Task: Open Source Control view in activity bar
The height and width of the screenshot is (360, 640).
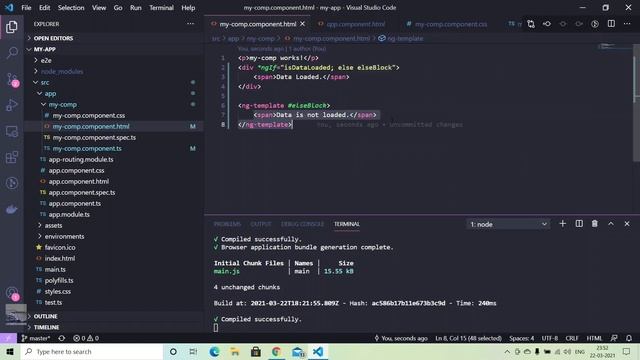Action: click(x=11, y=79)
